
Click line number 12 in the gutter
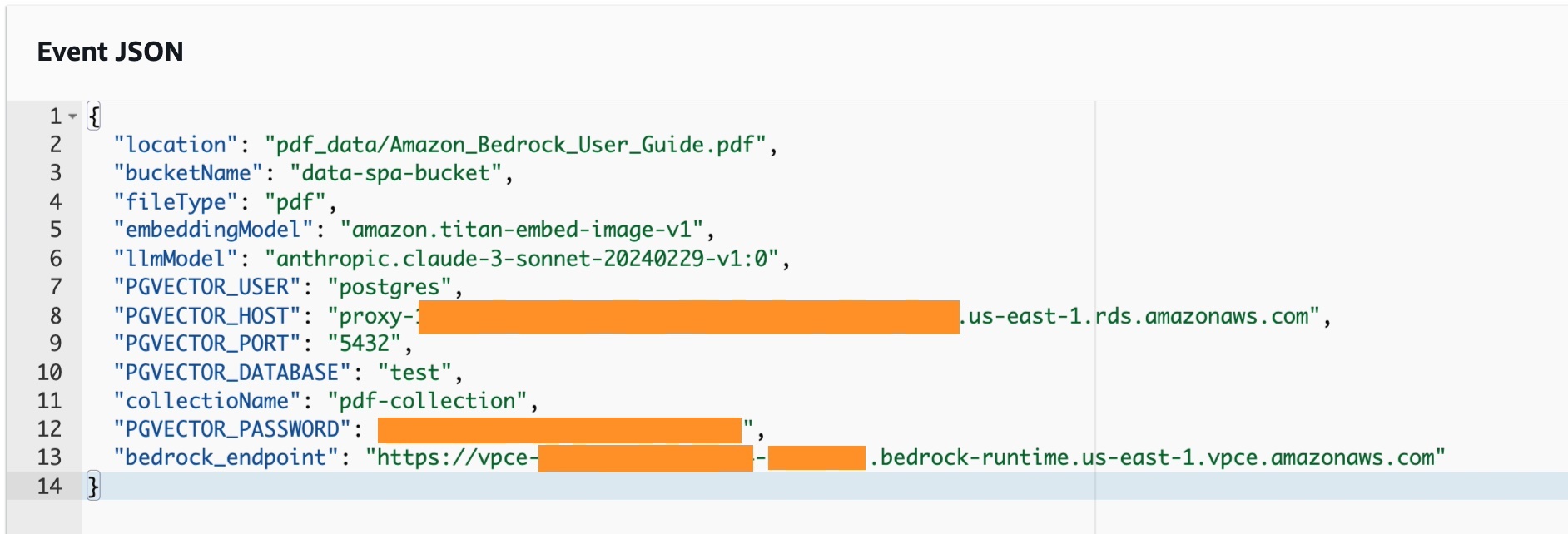click(x=49, y=429)
